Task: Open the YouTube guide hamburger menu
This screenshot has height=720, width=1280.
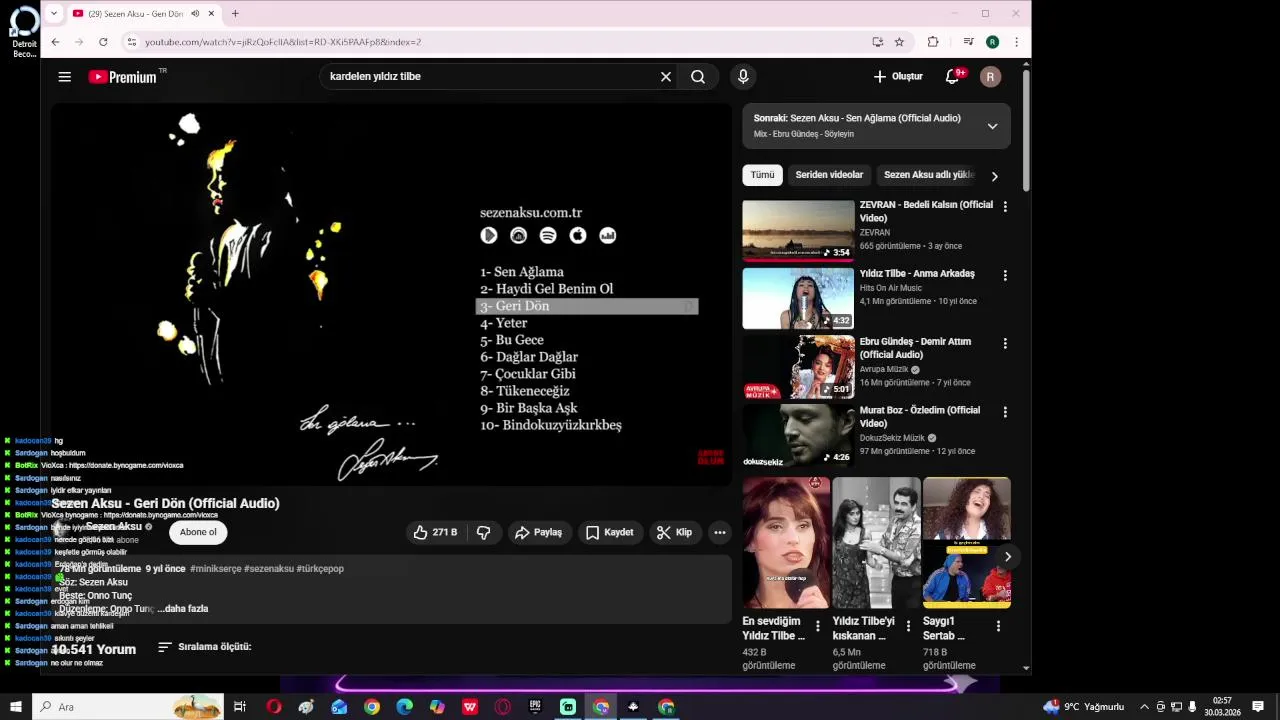Action: click(65, 77)
